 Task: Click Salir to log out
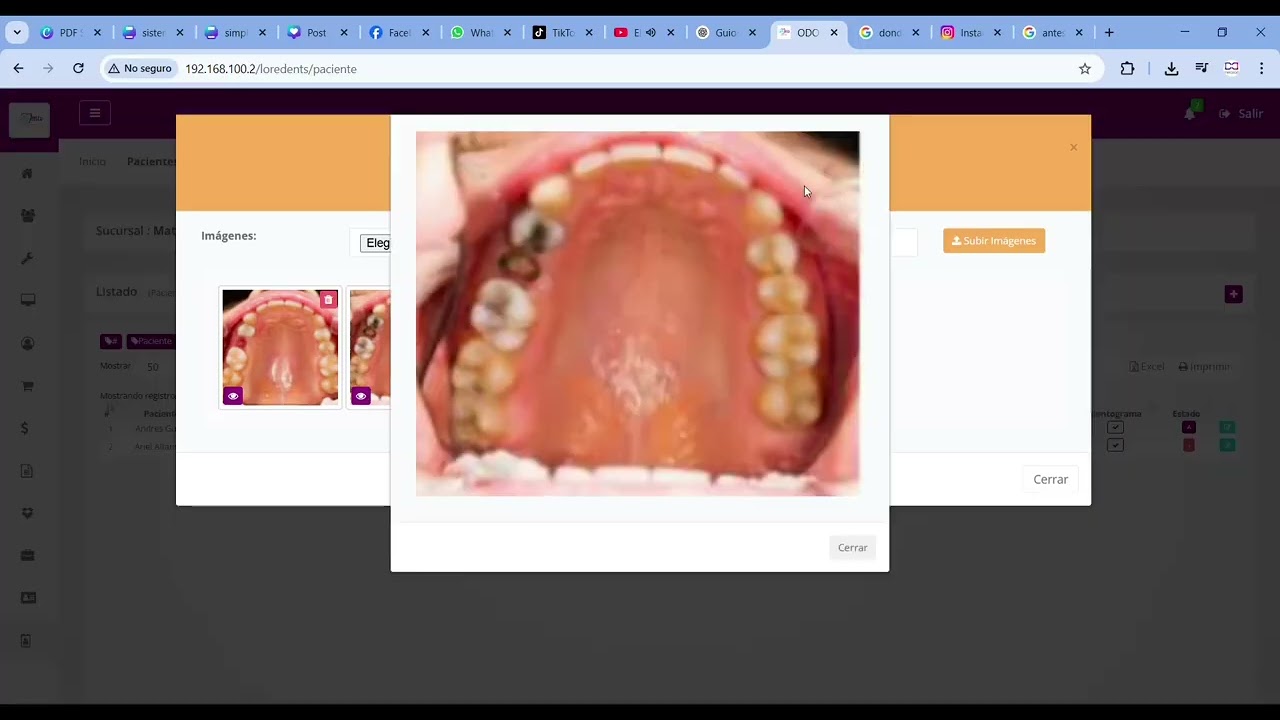[1242, 113]
